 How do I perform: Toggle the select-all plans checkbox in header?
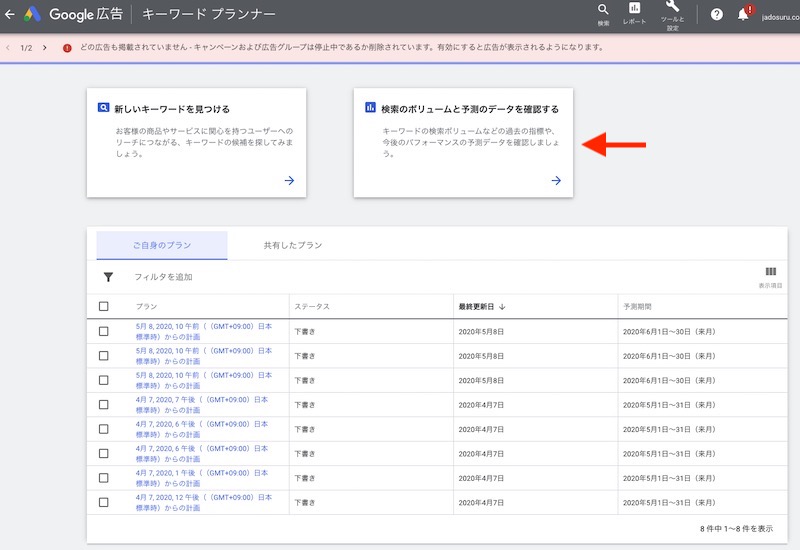[104, 306]
